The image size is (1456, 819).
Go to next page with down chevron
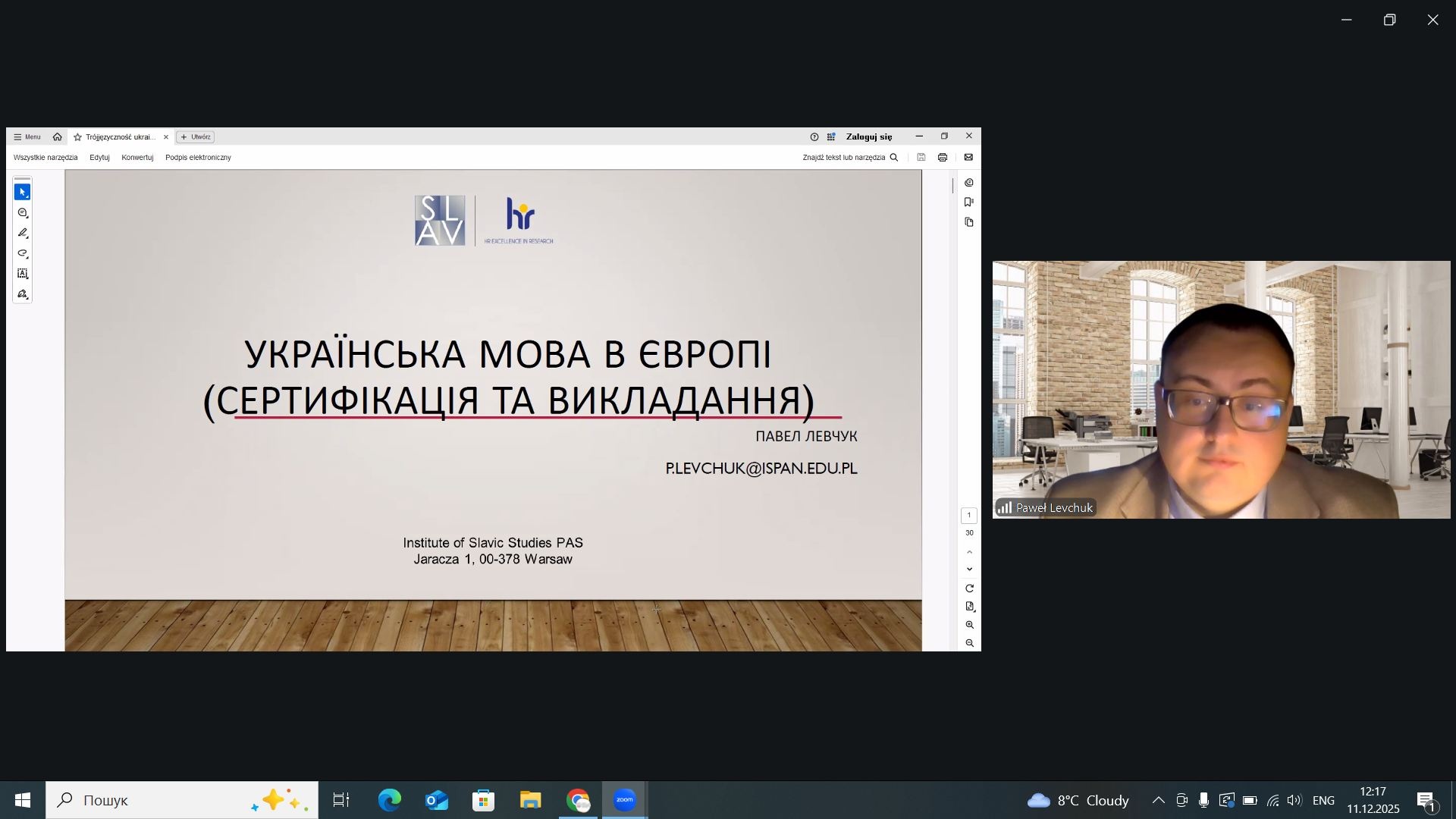(969, 570)
